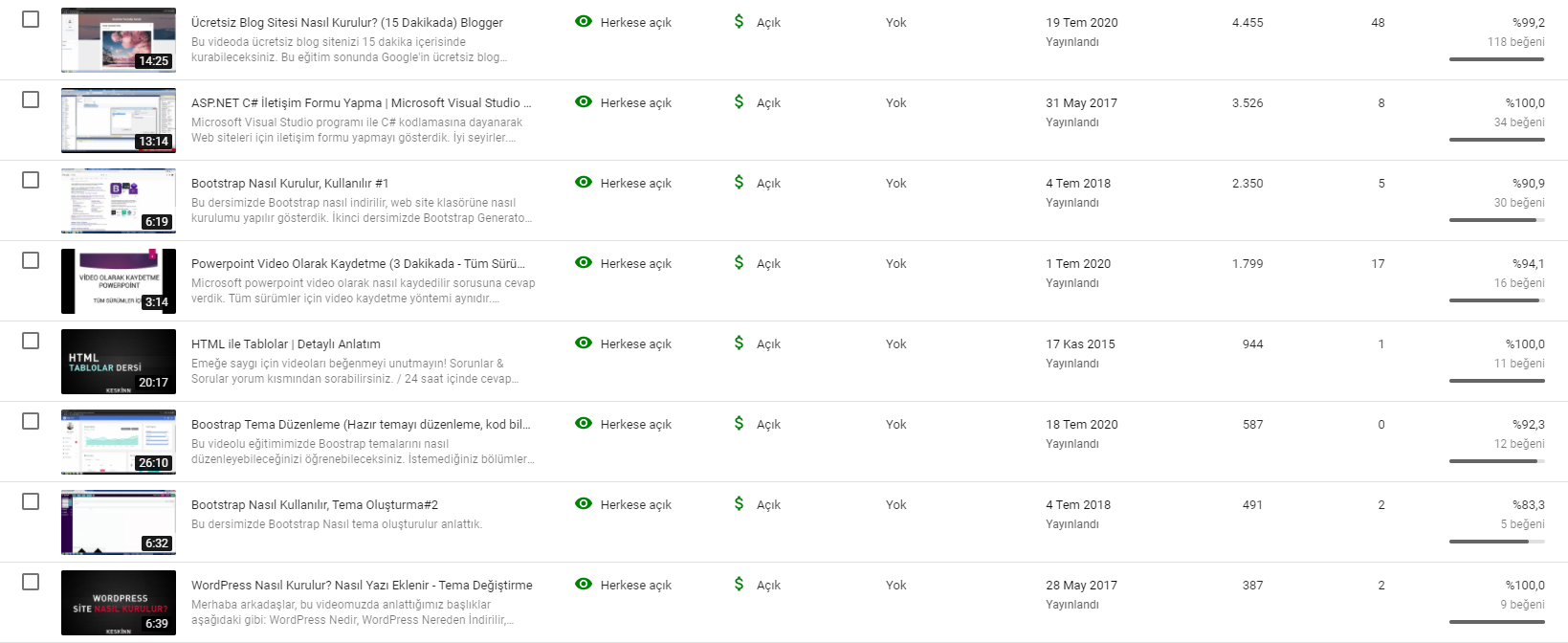Click visibility eye icon for HTML ile Tablolar
The width and height of the screenshot is (1568, 643).
(584, 343)
